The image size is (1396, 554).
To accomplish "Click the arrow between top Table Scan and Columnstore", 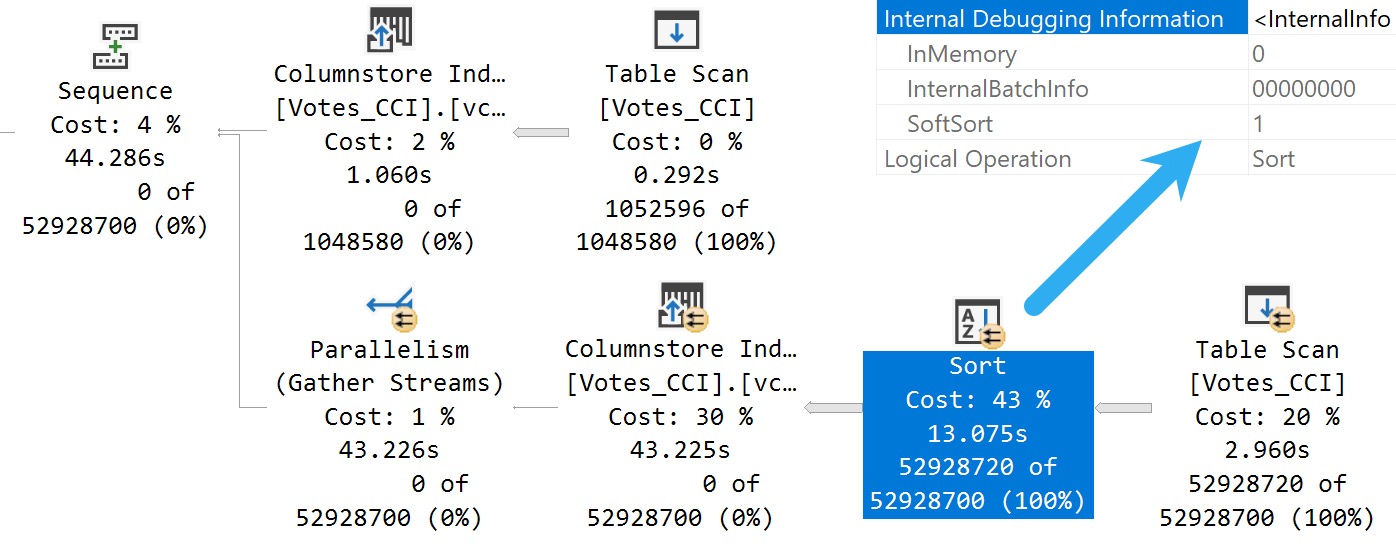I will [541, 132].
